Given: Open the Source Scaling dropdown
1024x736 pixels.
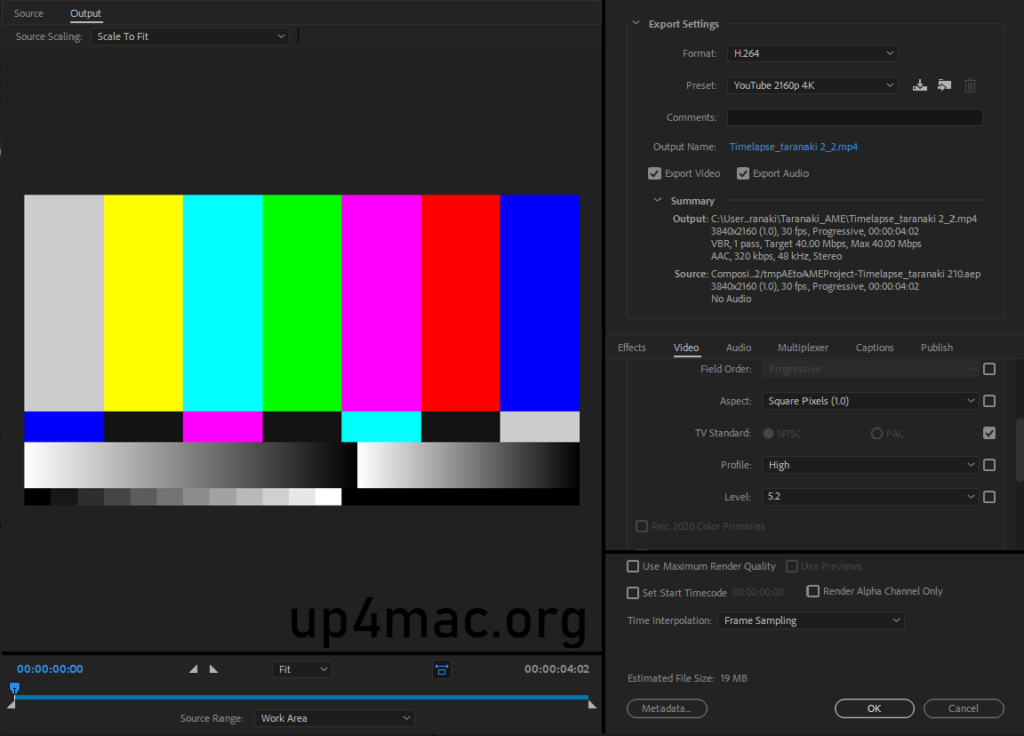Looking at the screenshot, I should tap(189, 35).
